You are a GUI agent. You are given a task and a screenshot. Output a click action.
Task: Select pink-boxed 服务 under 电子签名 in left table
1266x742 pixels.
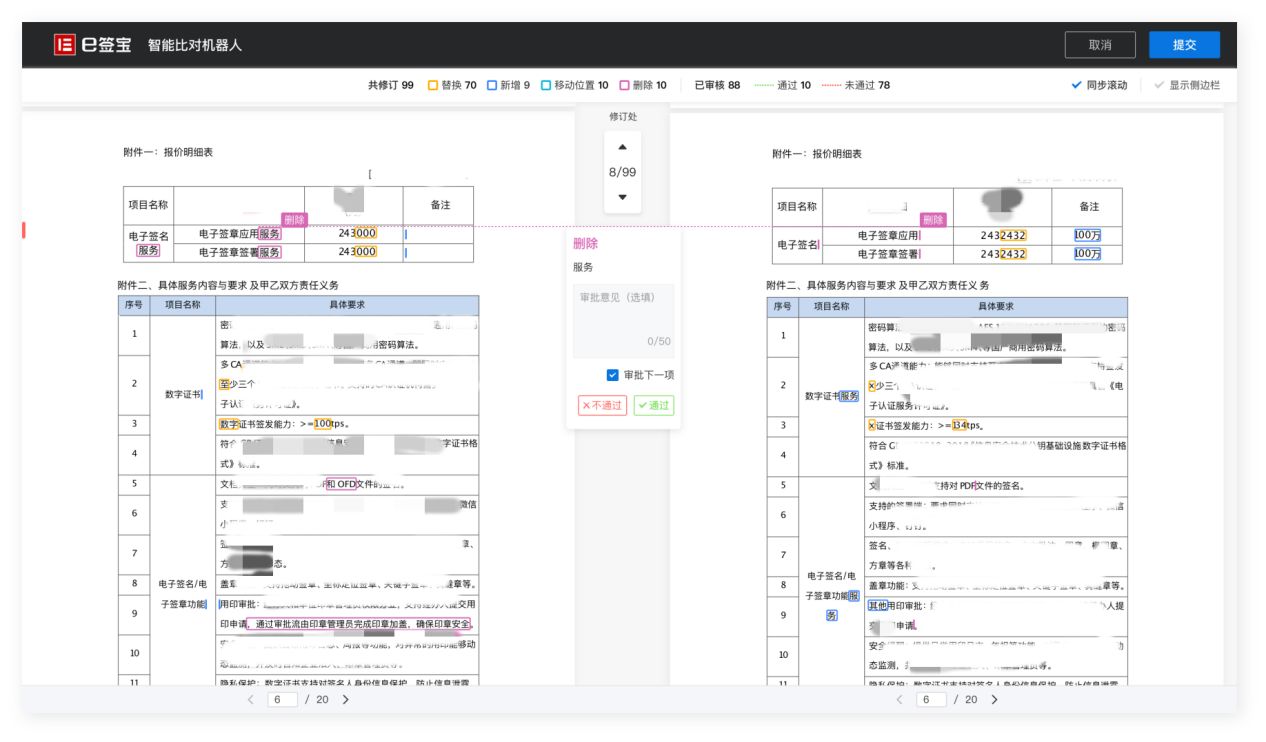coord(148,251)
